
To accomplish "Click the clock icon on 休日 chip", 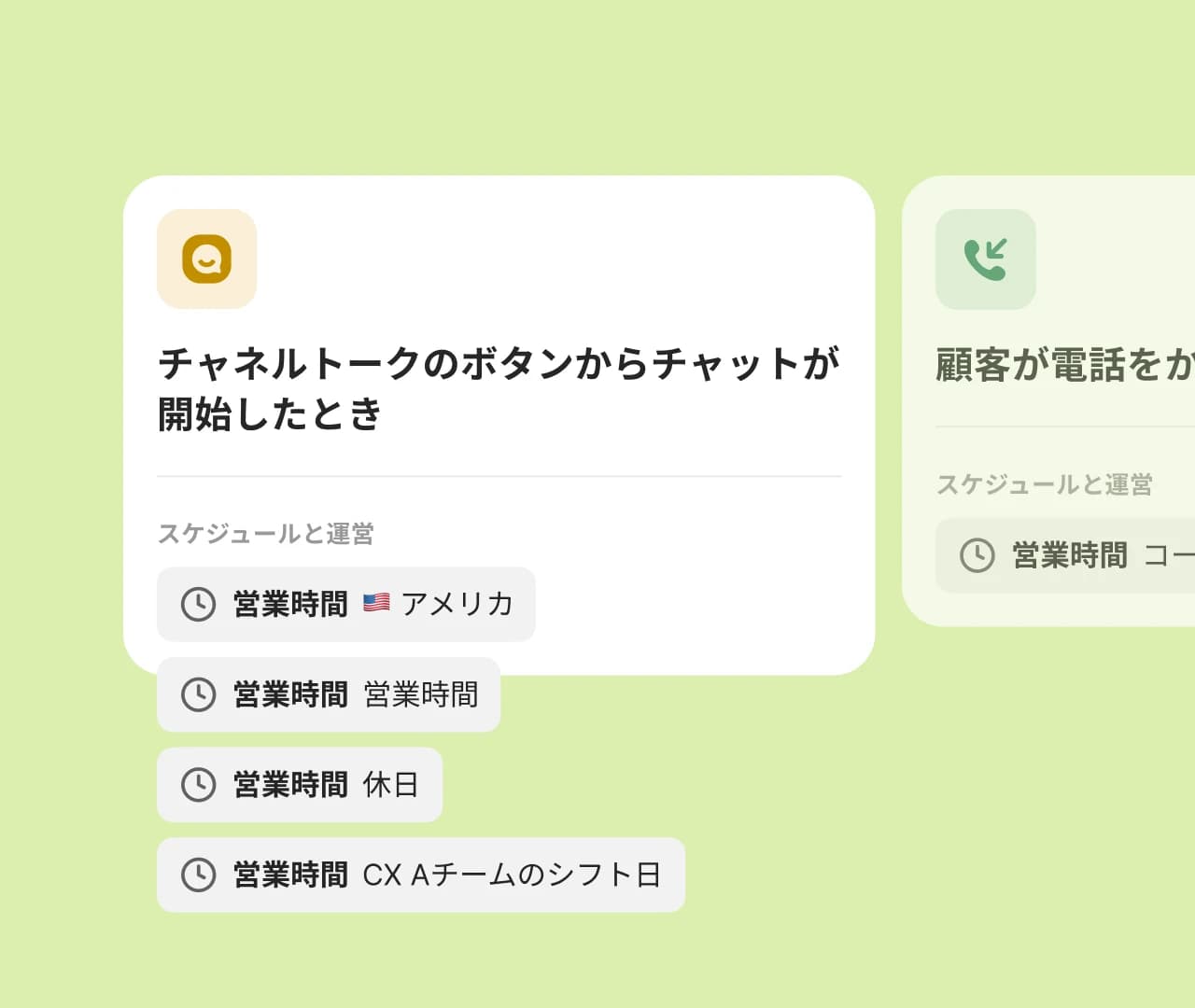I will point(196,785).
